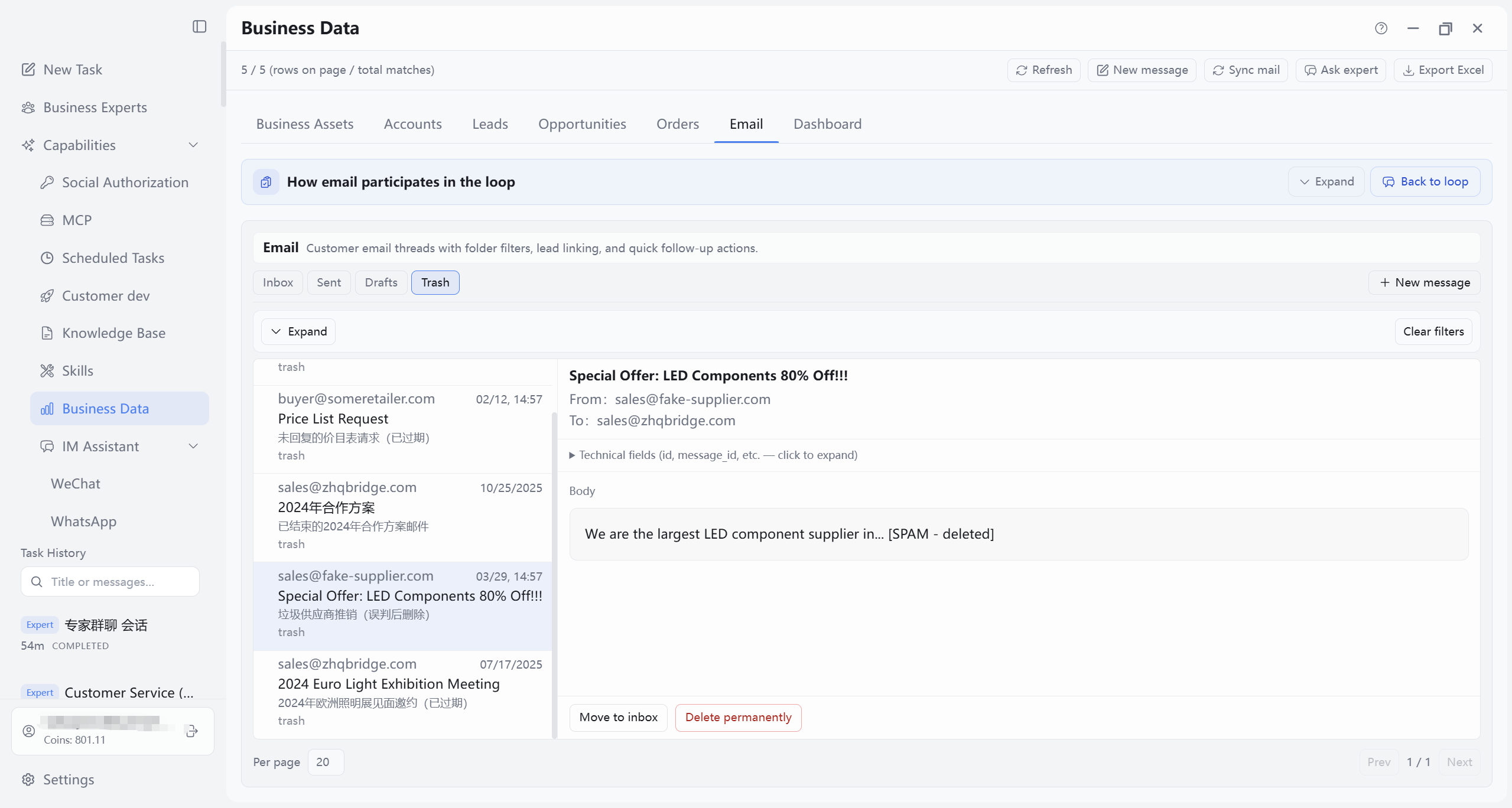The image size is (1512, 808).
Task: Open the Dashboard tab
Action: click(827, 124)
